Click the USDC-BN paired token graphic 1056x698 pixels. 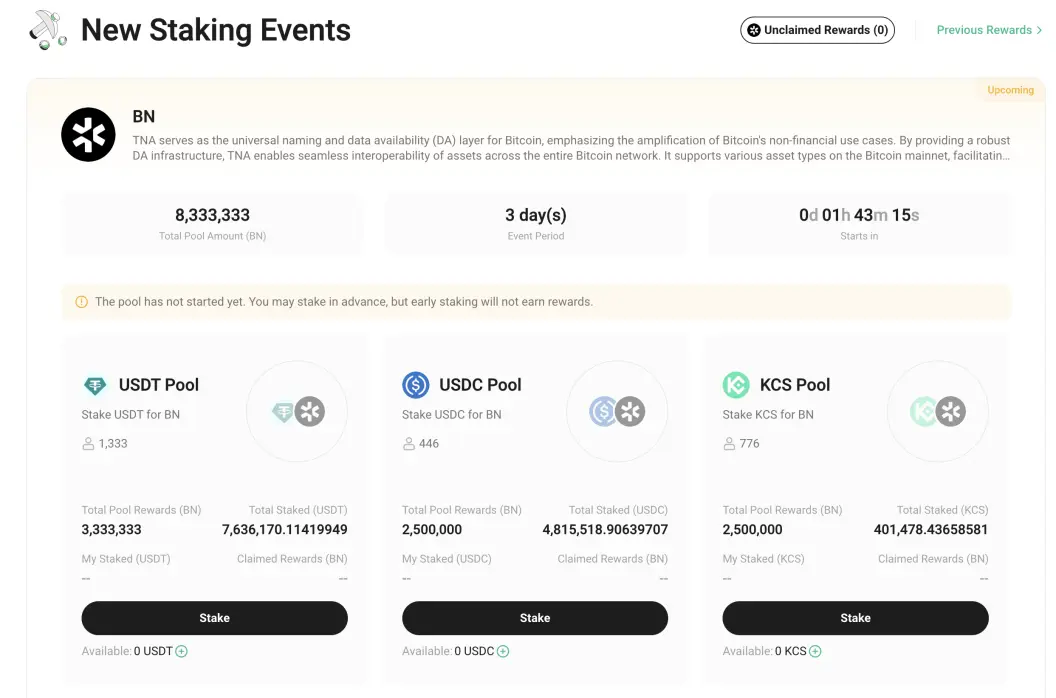coord(618,411)
